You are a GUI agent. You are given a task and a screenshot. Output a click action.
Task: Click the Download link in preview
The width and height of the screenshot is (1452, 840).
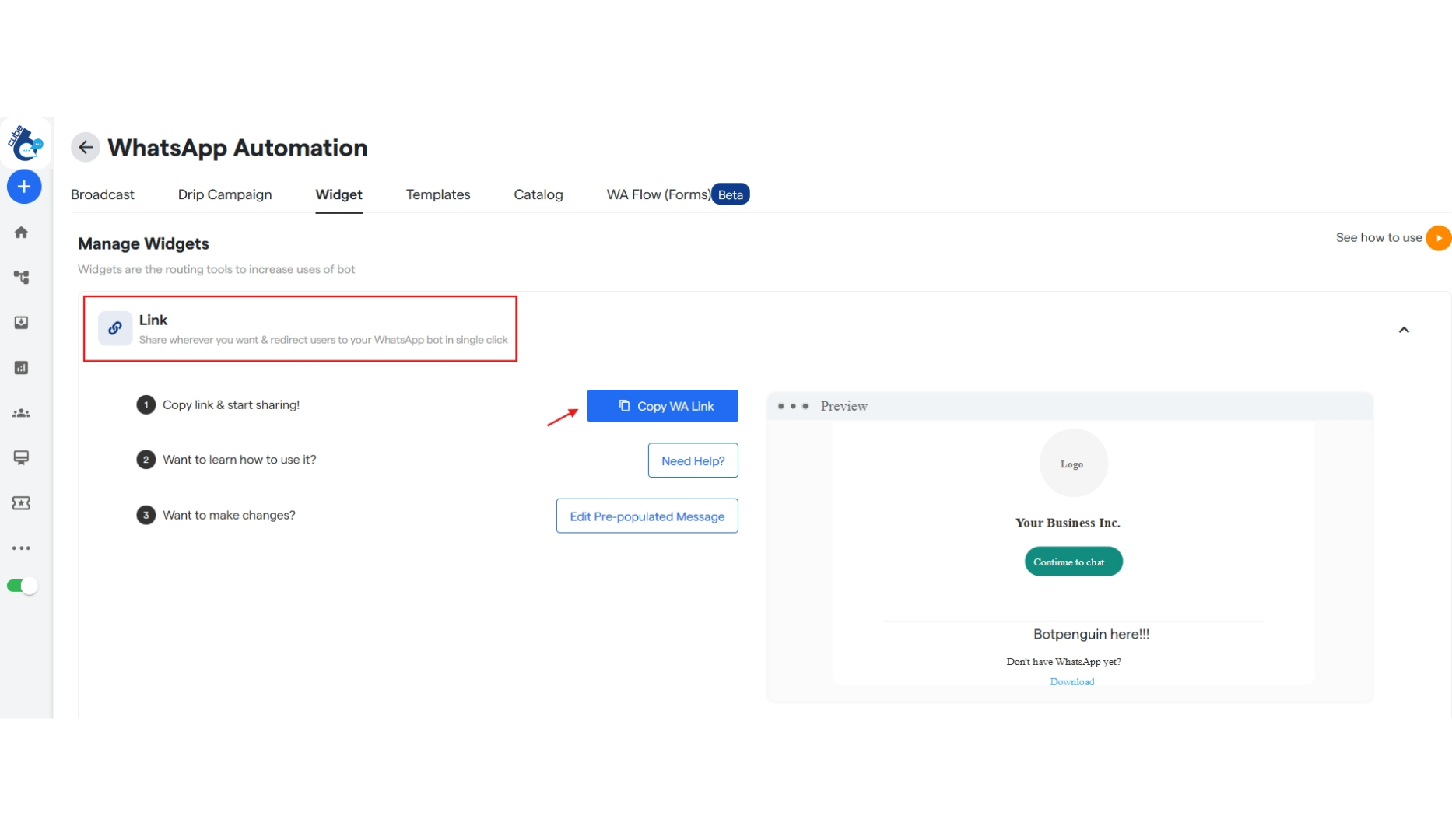coord(1071,681)
